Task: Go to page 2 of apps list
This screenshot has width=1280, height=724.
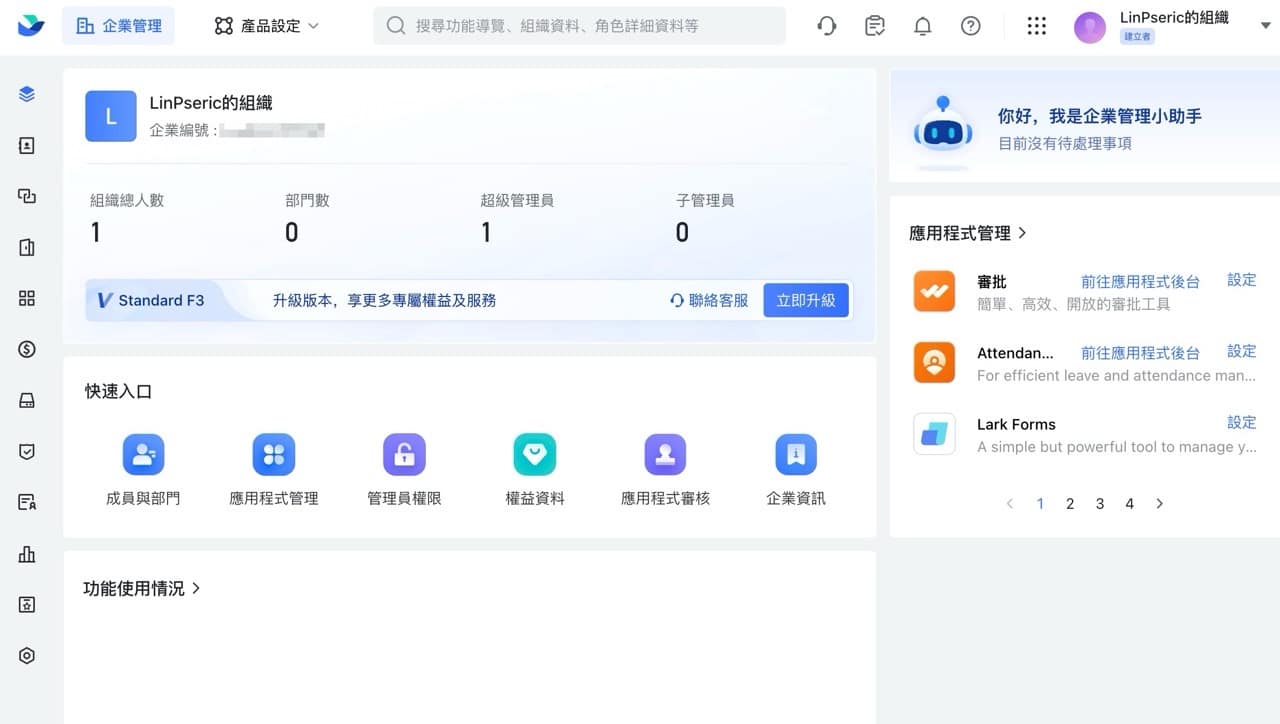Action: click(x=1070, y=504)
